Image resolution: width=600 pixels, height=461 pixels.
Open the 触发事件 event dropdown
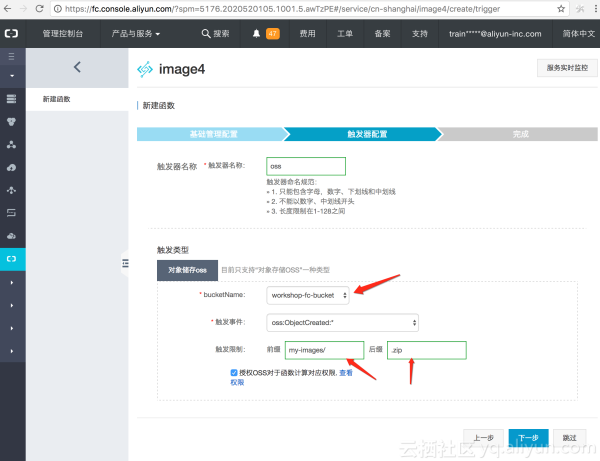point(342,322)
